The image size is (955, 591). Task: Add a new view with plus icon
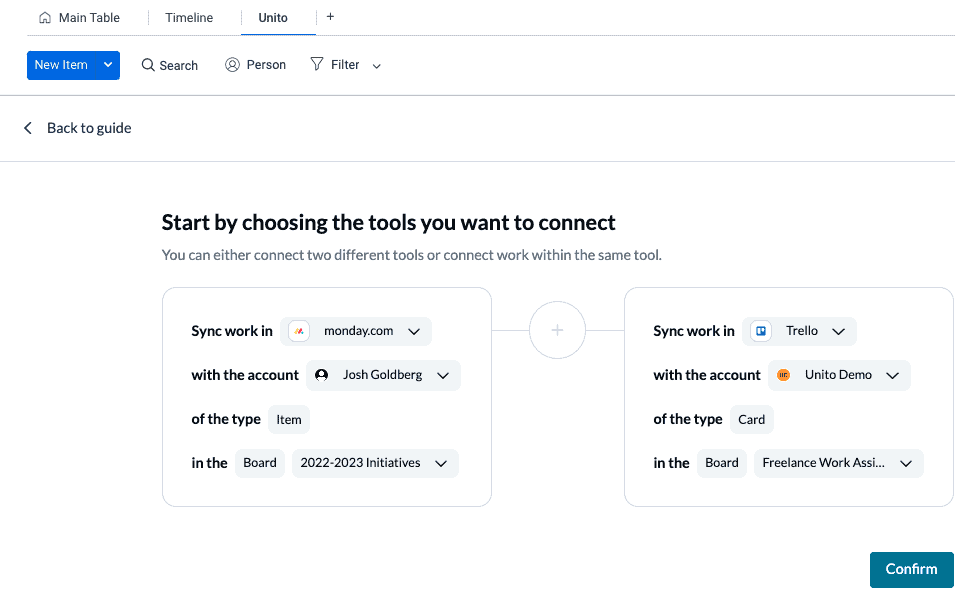(330, 17)
